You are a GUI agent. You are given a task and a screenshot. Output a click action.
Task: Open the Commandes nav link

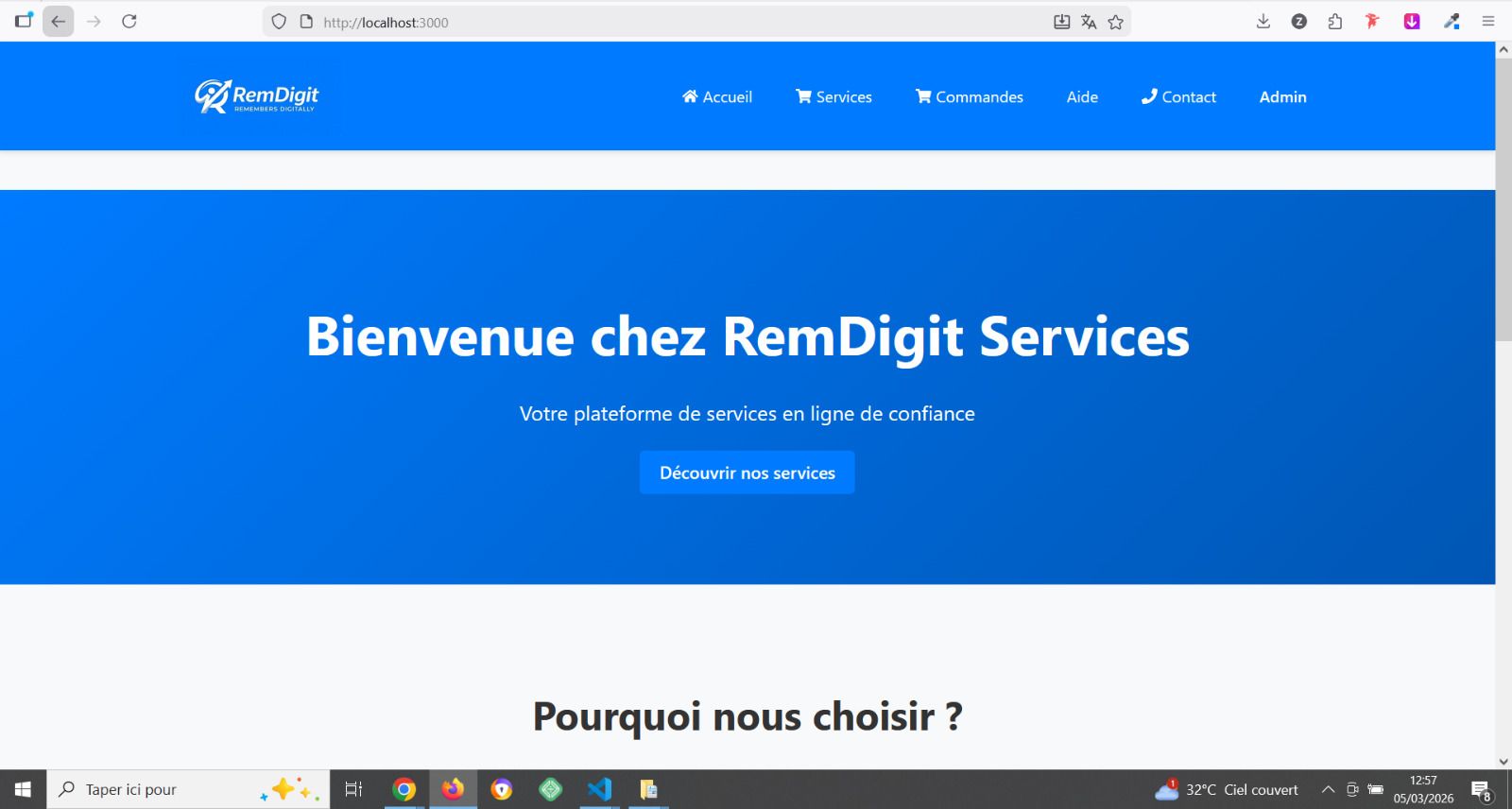(970, 96)
